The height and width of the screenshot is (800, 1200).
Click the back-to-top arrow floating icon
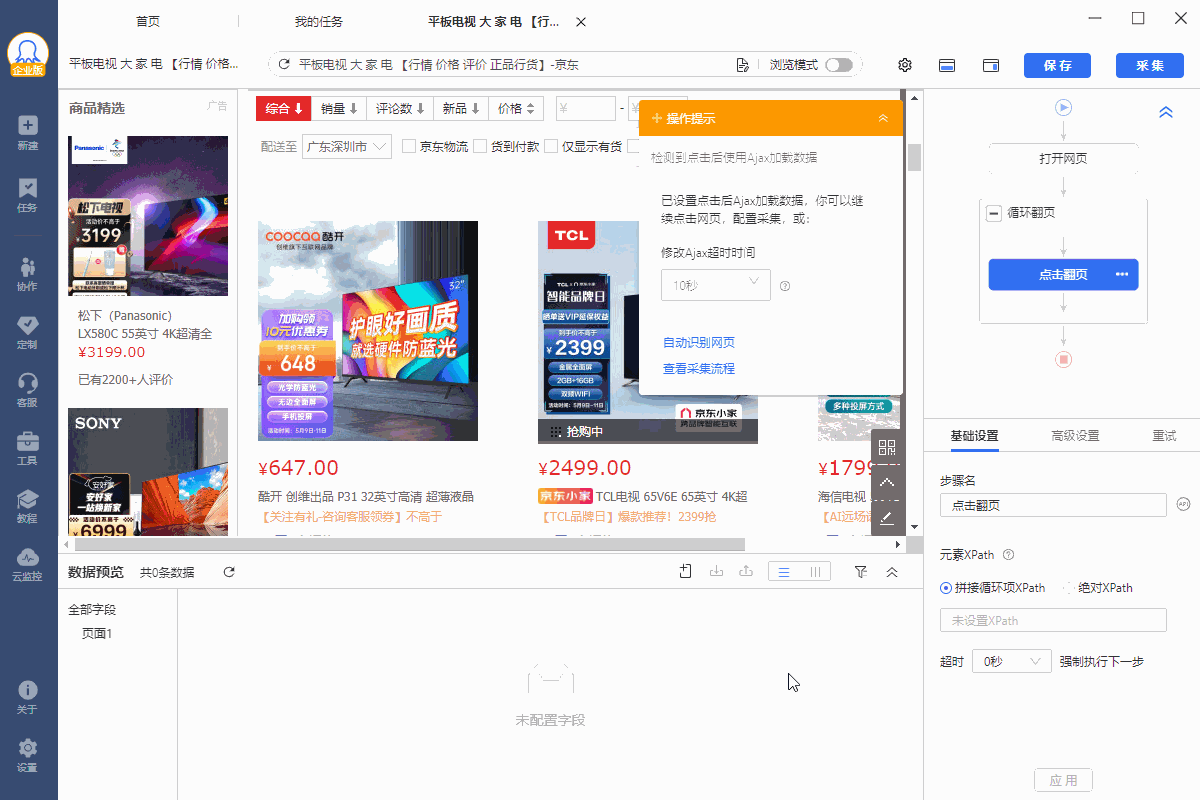887,482
